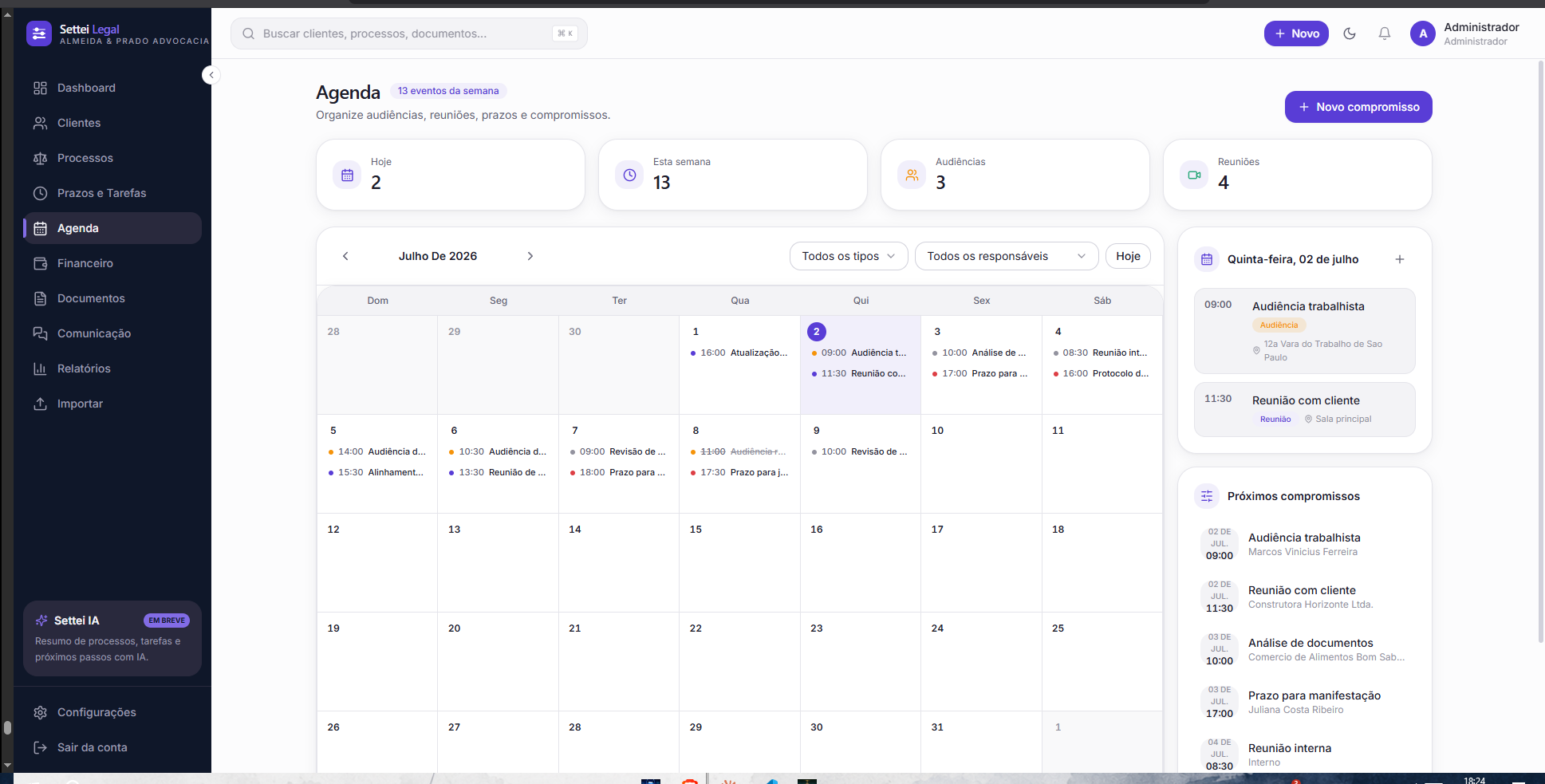This screenshot has height=784, width=1545.
Task: Click the Documentos sidebar icon
Action: (40, 298)
